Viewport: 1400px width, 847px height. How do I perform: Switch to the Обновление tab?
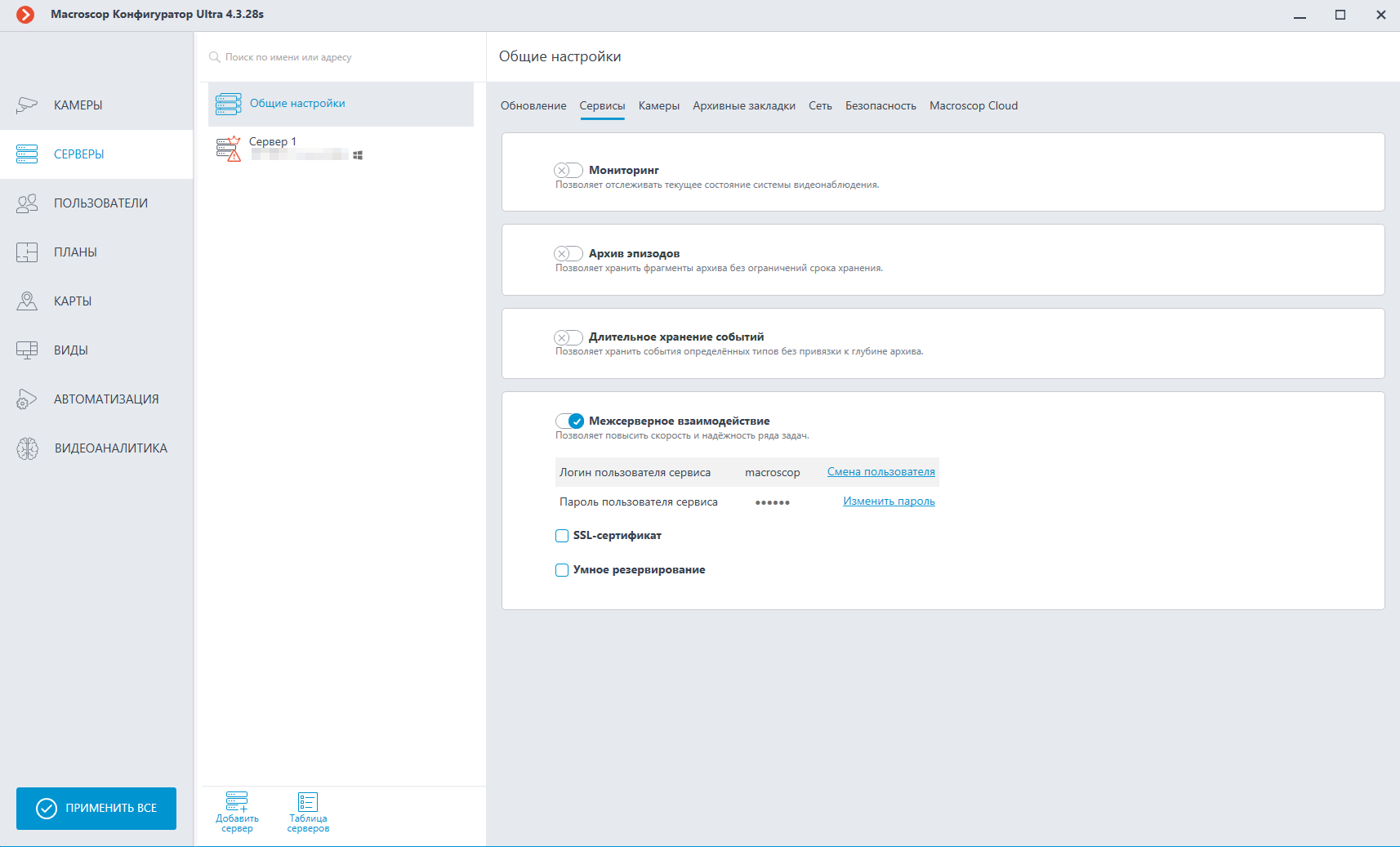point(533,106)
